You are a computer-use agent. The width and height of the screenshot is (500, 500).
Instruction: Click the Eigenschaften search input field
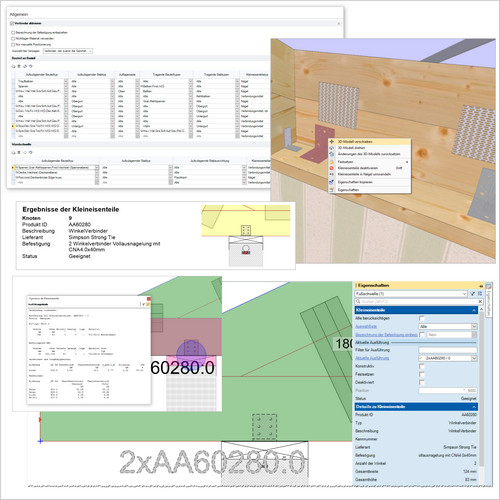(x=419, y=302)
